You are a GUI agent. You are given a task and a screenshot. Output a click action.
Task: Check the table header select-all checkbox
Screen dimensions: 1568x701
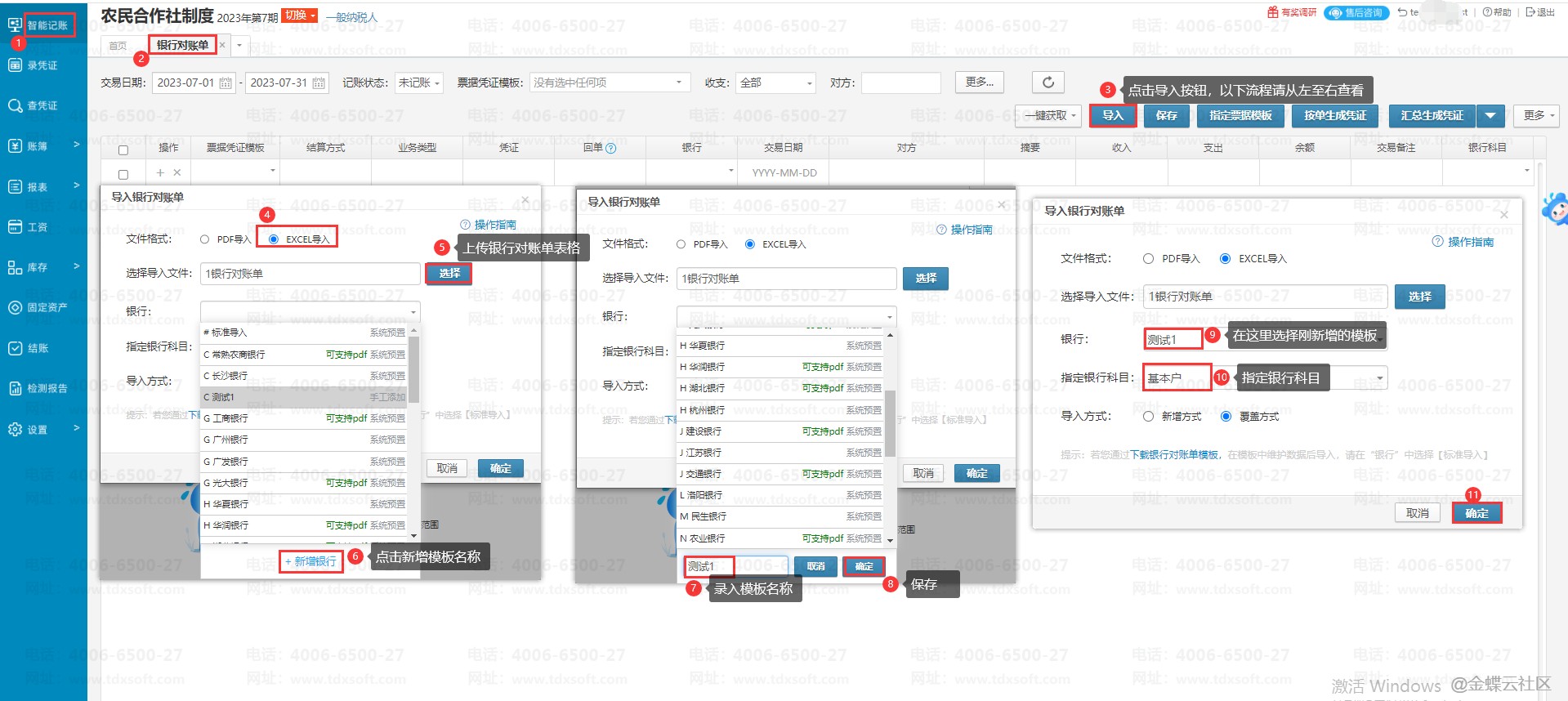(x=123, y=150)
